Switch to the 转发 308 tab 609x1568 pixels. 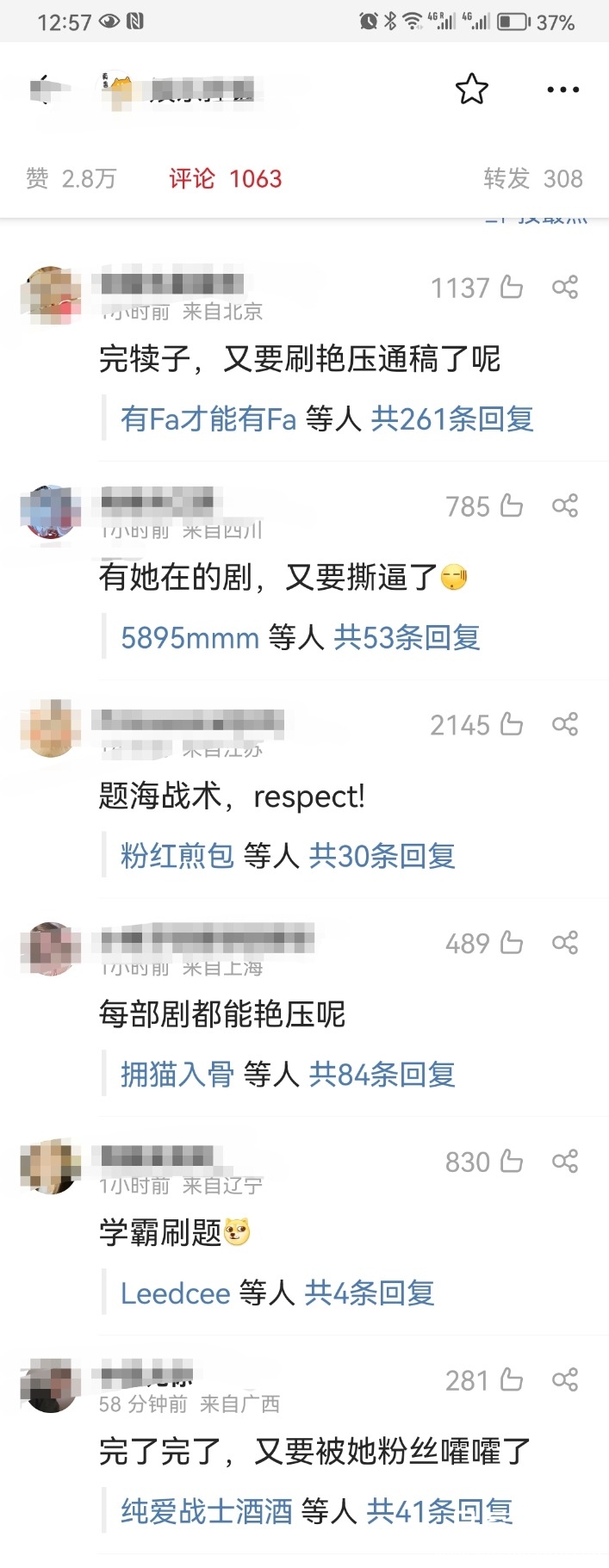[x=533, y=178]
